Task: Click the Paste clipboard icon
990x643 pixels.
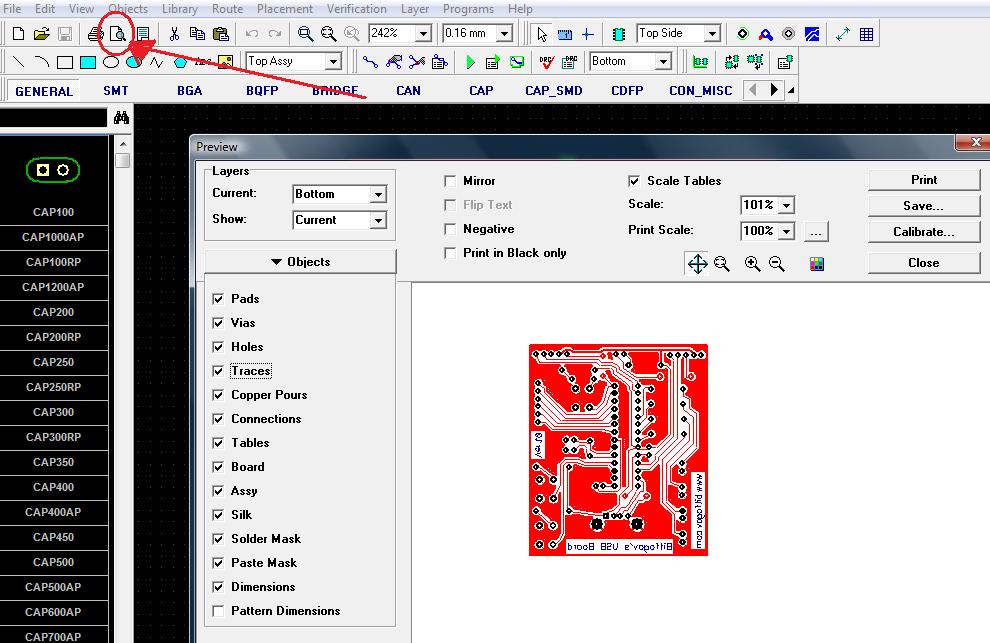Action: (220, 34)
